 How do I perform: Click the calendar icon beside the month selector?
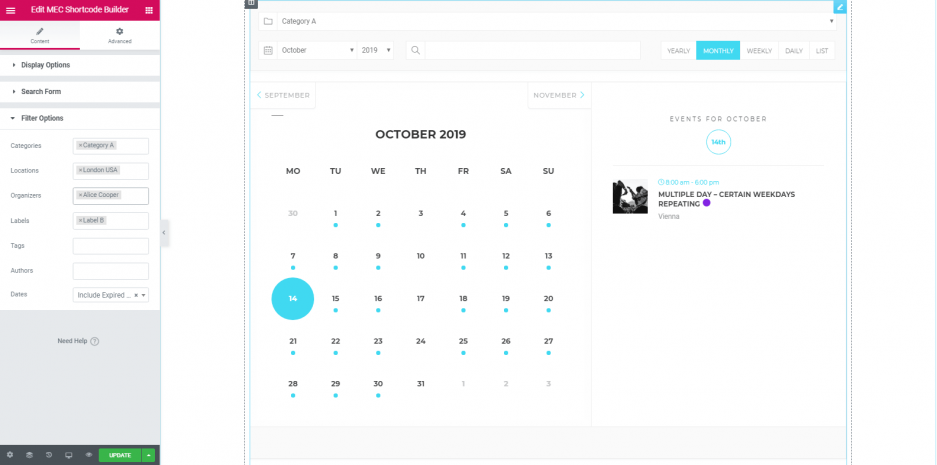pos(268,50)
